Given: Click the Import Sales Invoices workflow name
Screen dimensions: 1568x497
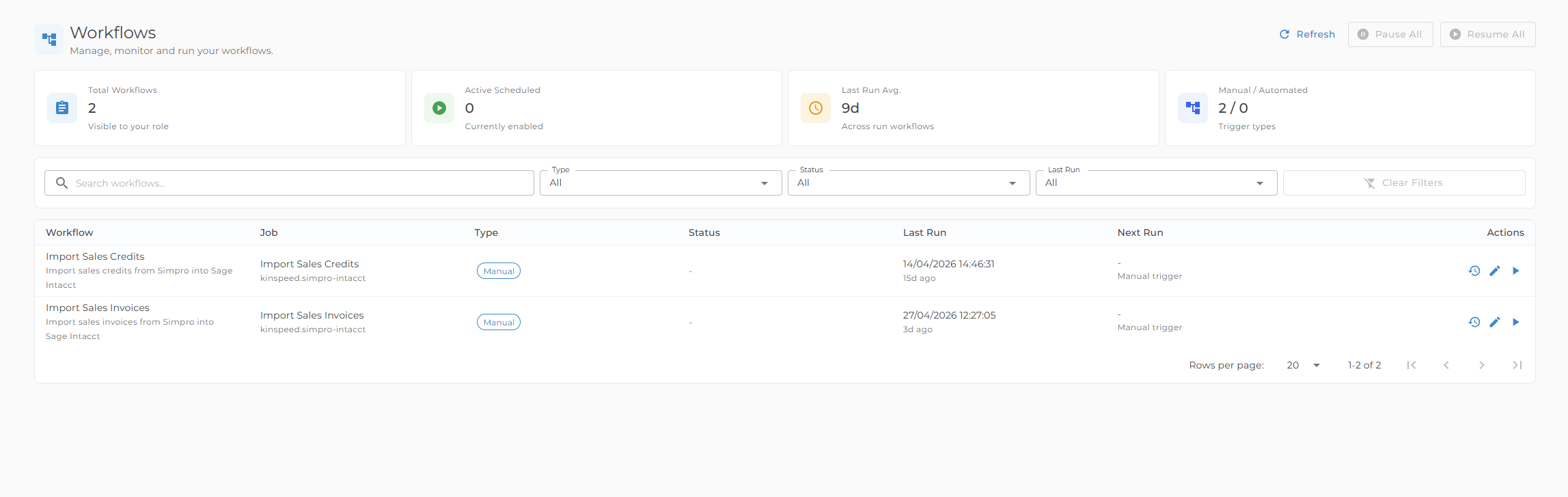Looking at the screenshot, I should pyautogui.click(x=98, y=308).
